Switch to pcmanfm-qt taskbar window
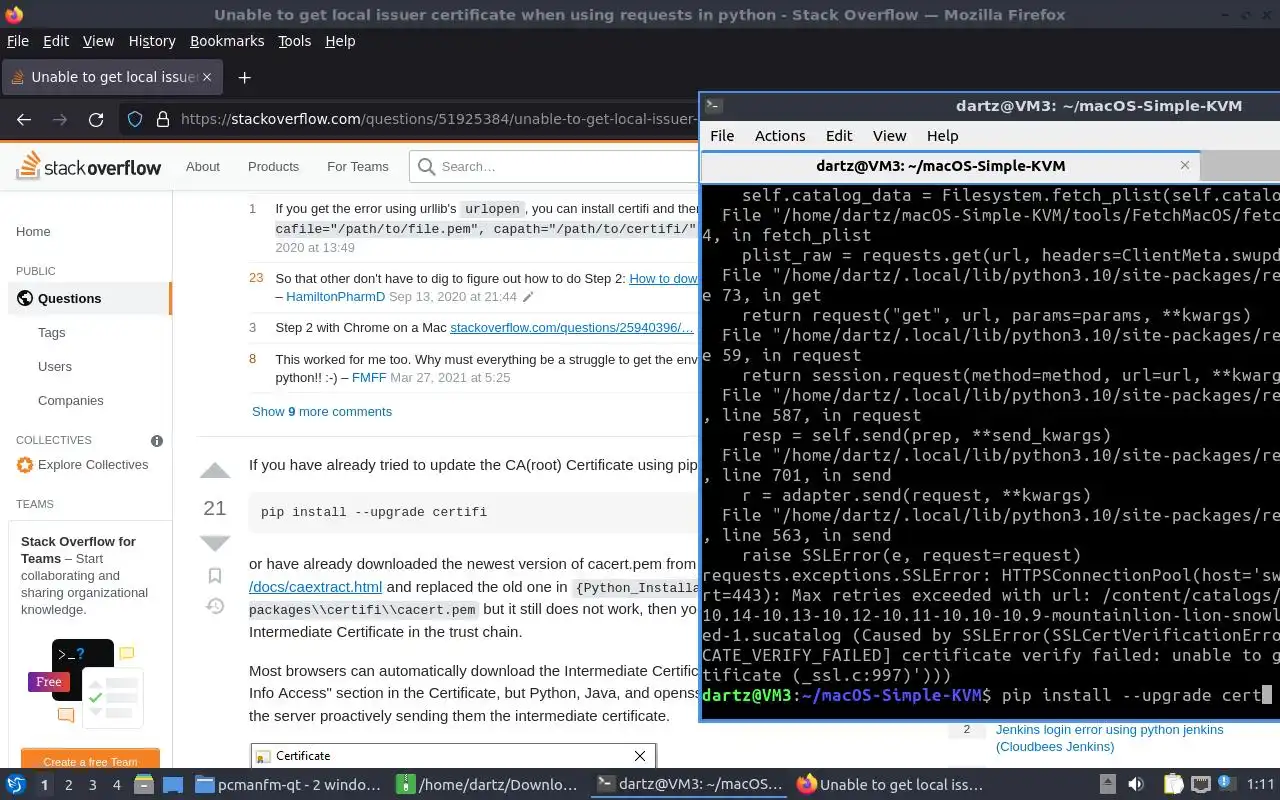Image resolution: width=1280 pixels, height=800 pixels. coord(288,785)
